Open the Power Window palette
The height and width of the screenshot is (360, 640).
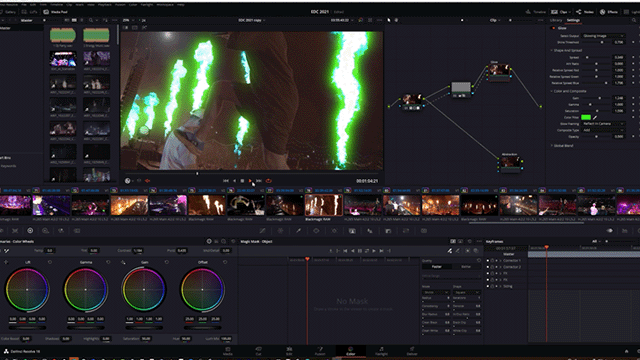pos(316,231)
